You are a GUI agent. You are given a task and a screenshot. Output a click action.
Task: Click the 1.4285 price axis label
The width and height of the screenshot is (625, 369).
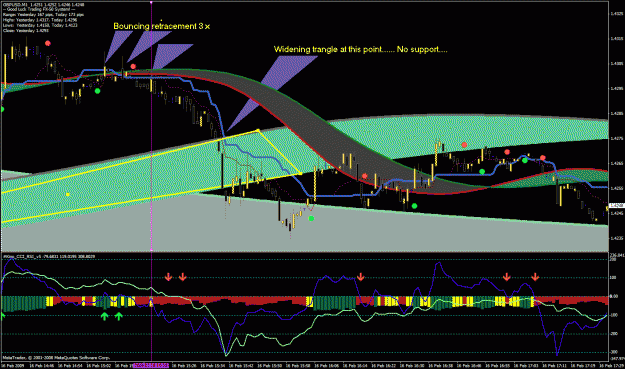click(x=616, y=114)
